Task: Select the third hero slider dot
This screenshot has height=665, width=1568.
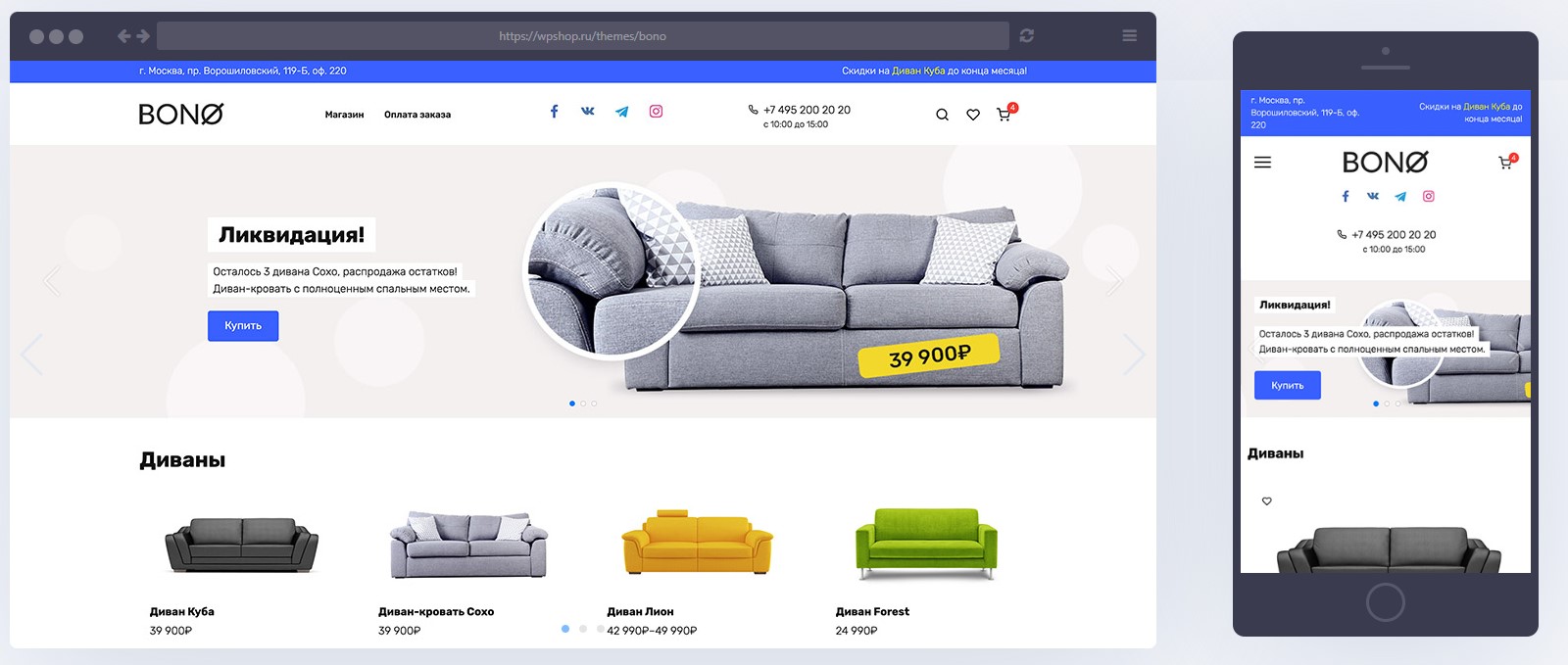Action: (x=594, y=404)
